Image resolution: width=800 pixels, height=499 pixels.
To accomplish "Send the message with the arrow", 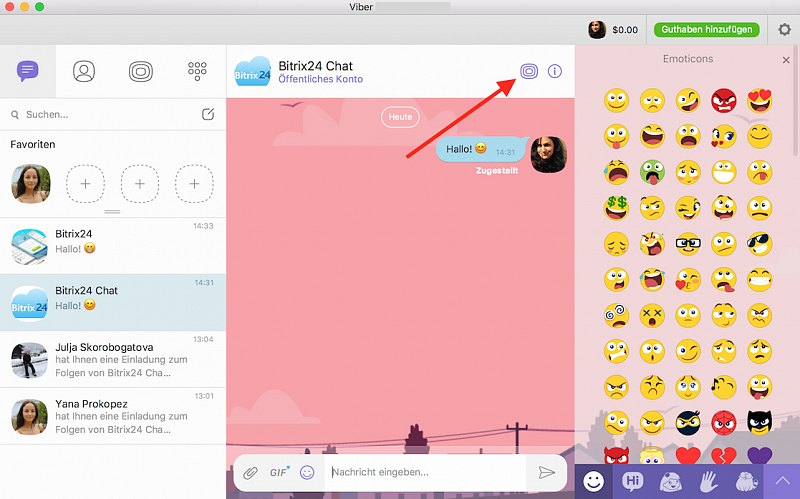I will 546,472.
